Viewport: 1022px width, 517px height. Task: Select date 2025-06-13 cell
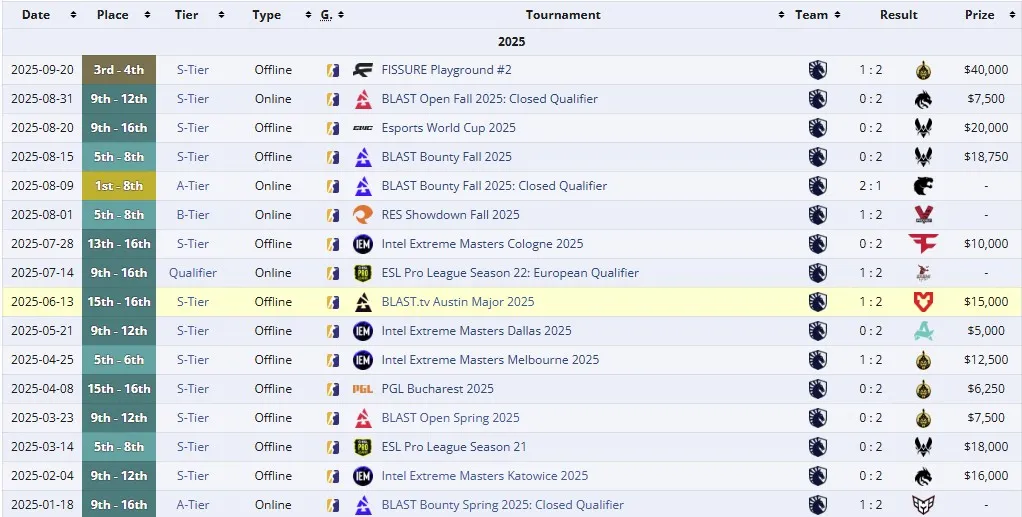coord(42,302)
